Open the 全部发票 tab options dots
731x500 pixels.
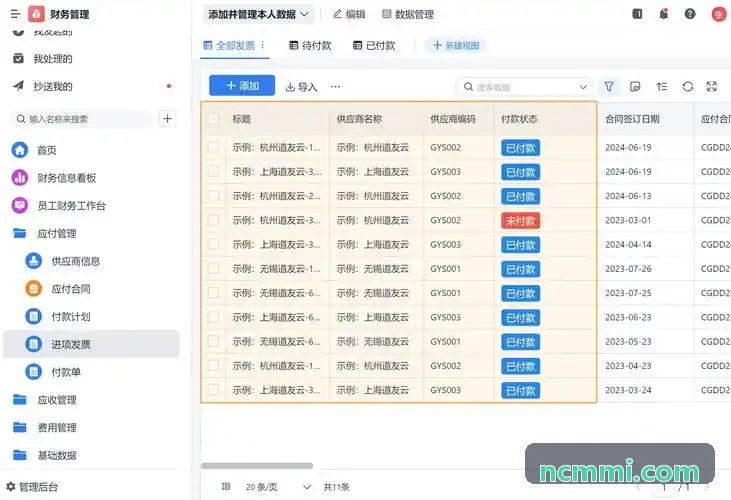(x=262, y=45)
